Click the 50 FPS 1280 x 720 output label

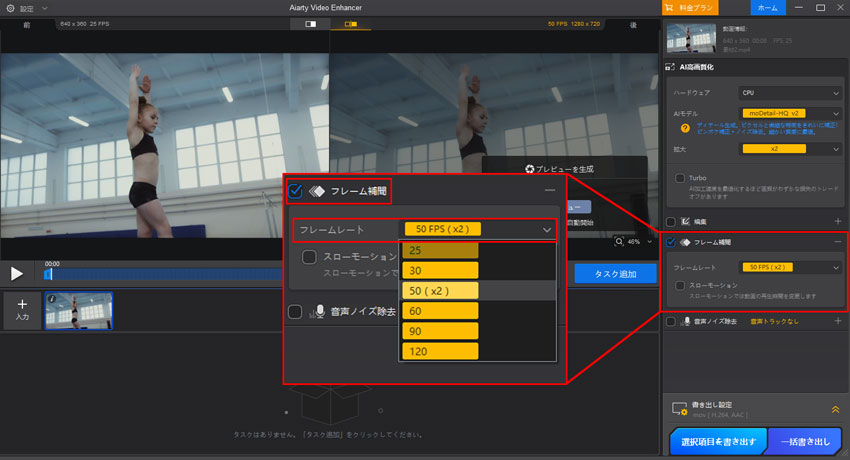coord(574,24)
